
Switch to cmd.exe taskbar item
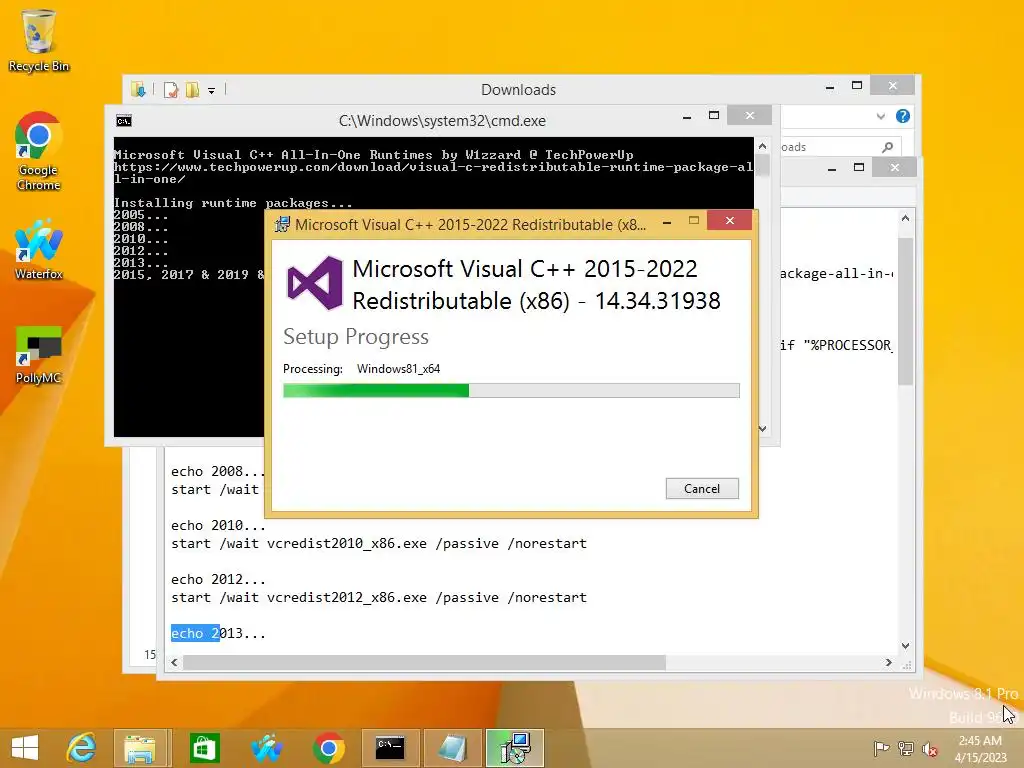pyautogui.click(x=390, y=748)
